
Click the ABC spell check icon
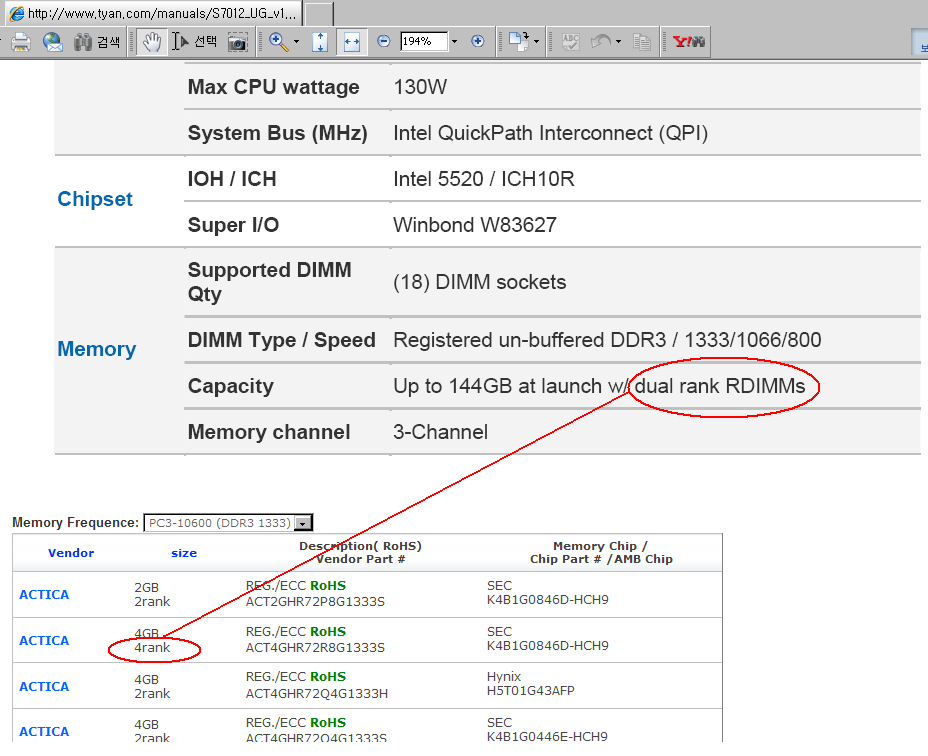(571, 41)
